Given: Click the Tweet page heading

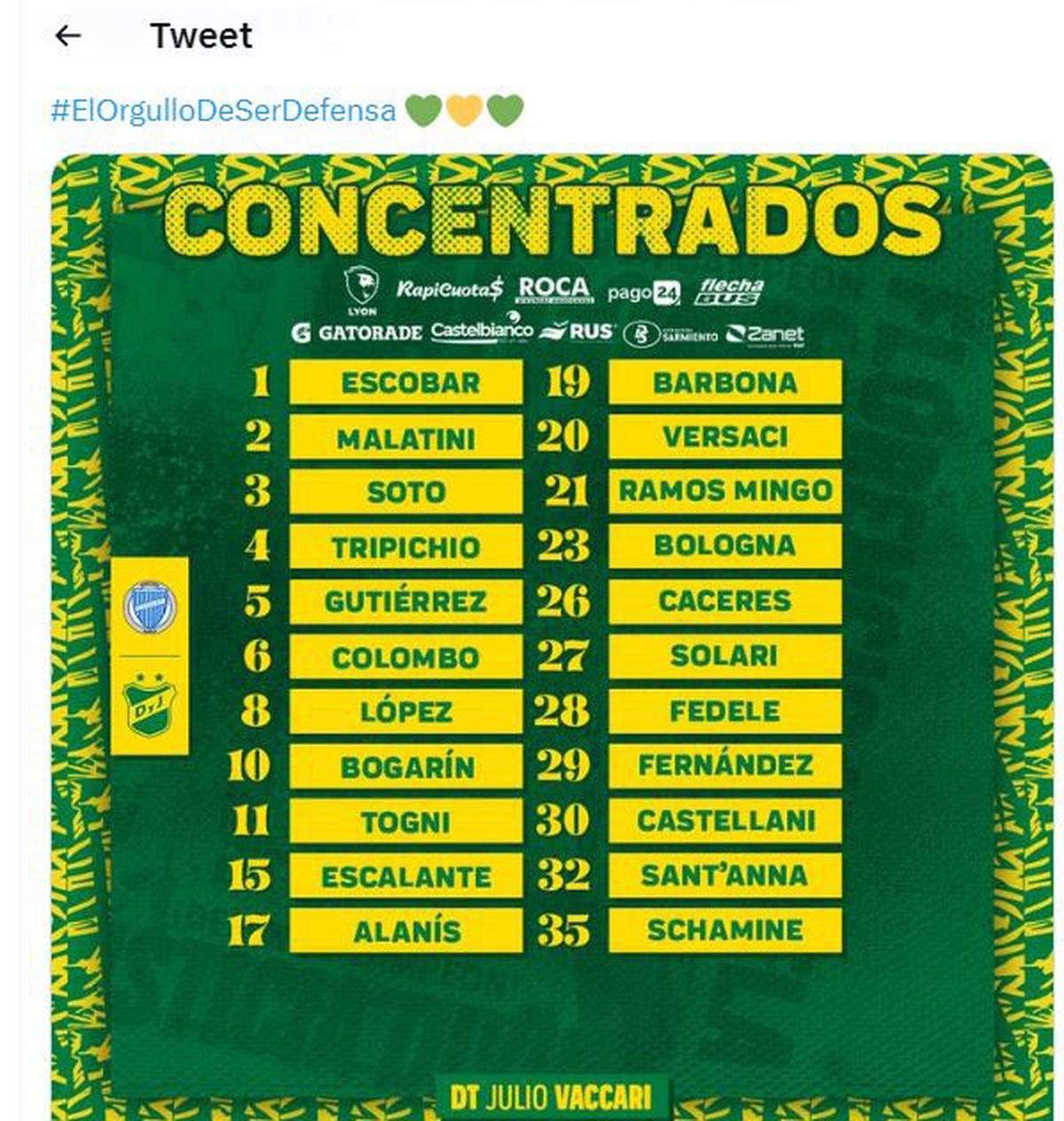Looking at the screenshot, I should [201, 35].
